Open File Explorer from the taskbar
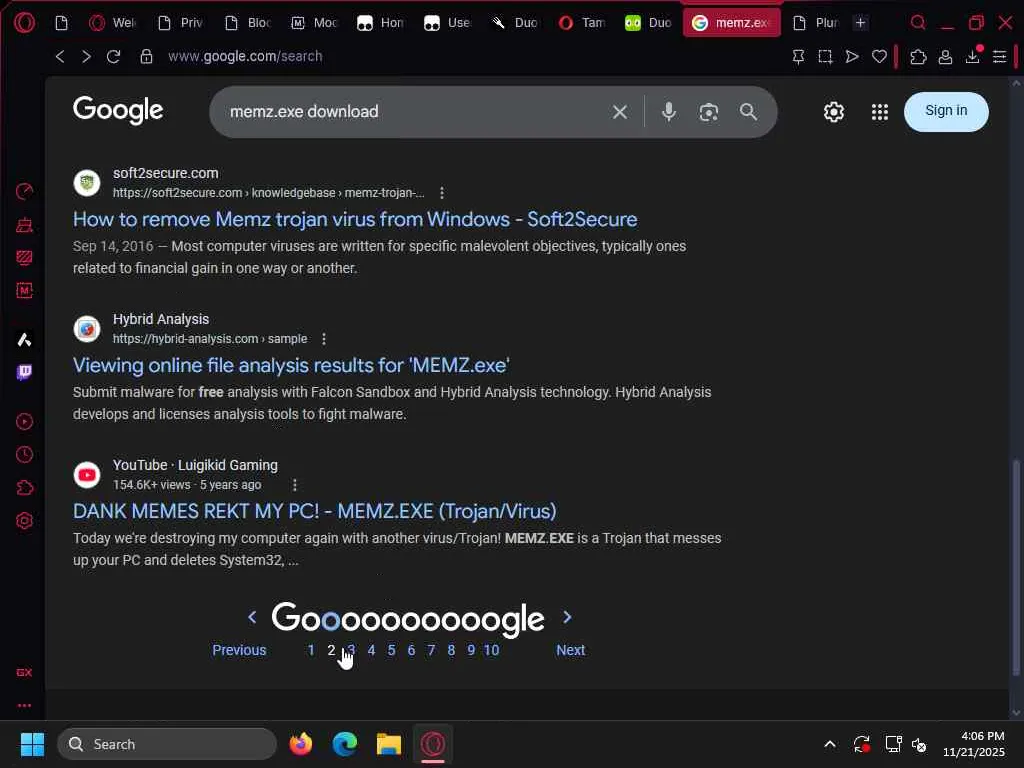 tap(389, 744)
